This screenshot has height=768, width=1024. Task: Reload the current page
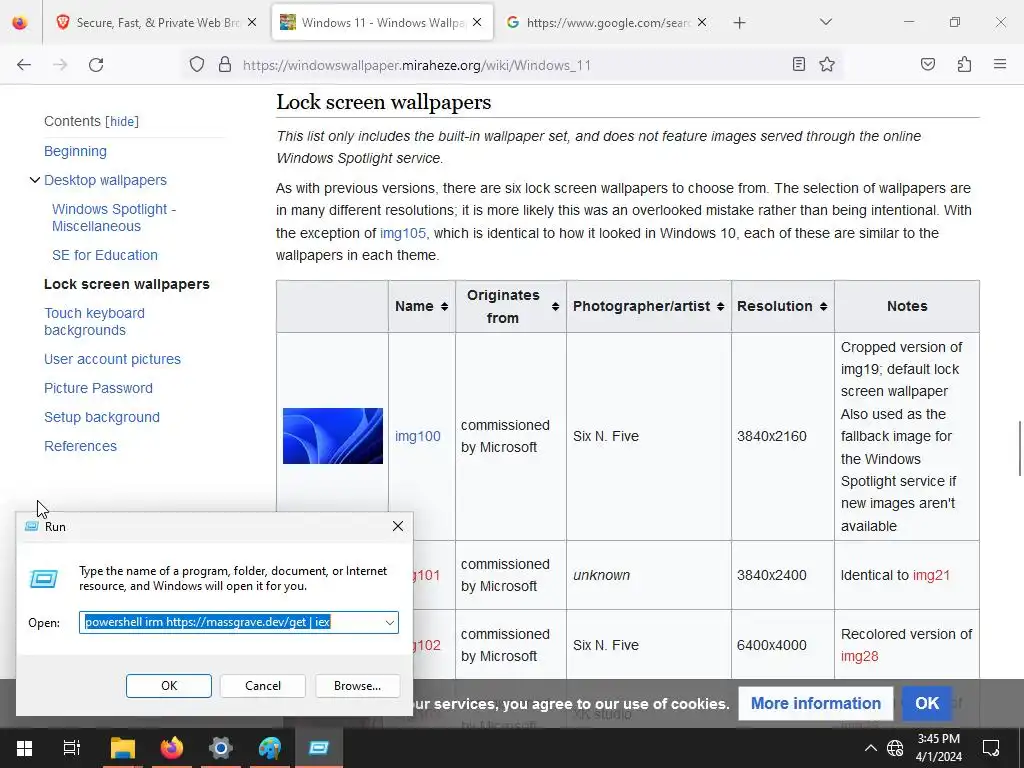pyautogui.click(x=96, y=65)
